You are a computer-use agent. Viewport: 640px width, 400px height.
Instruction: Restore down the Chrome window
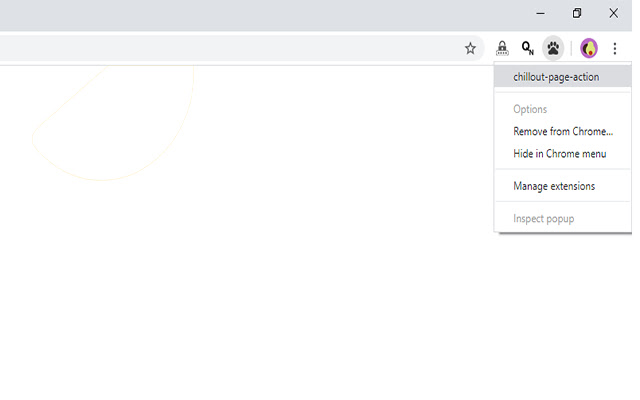tap(577, 13)
